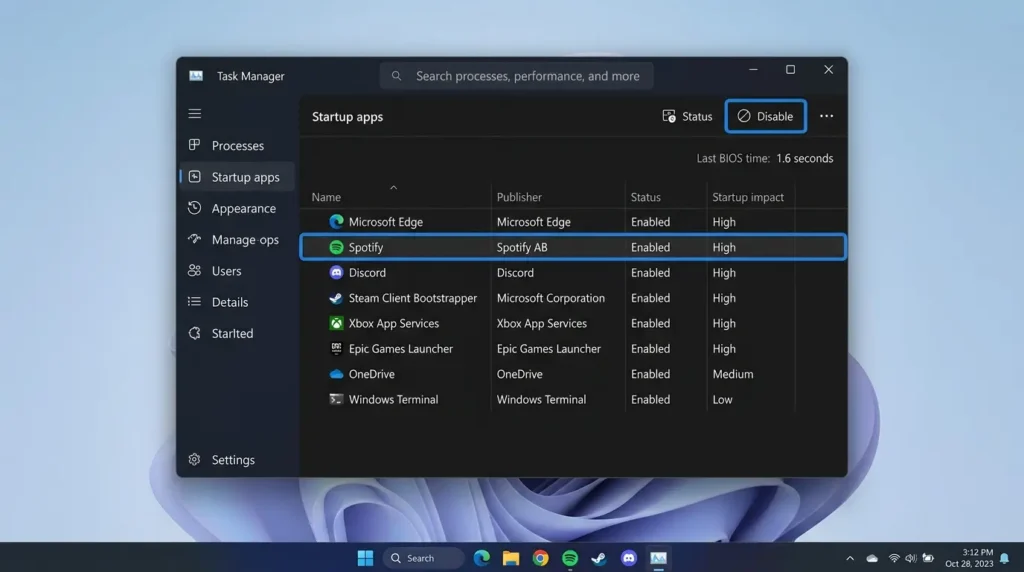The height and width of the screenshot is (572, 1024).
Task: Select the Discord row name
Action: tap(367, 273)
